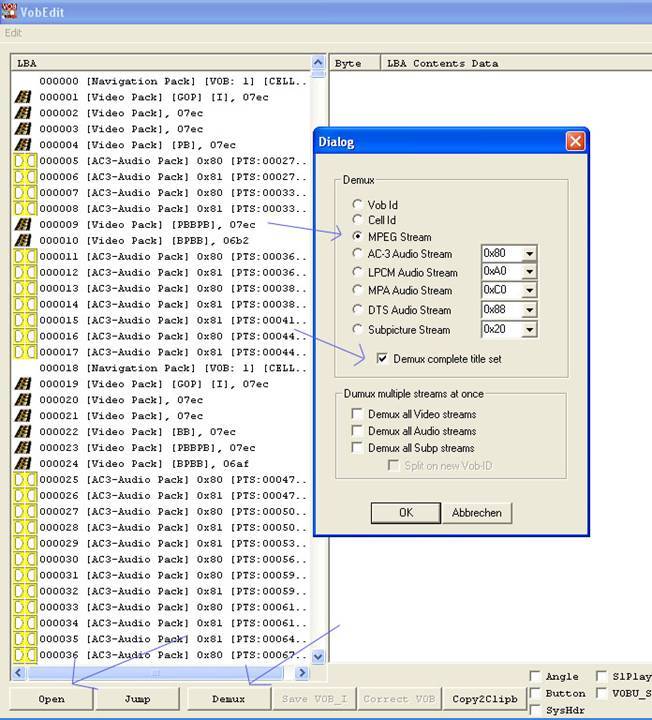Click the LBA list scroll left arrow
This screenshot has height=720, width=652.
pyautogui.click(x=18, y=673)
